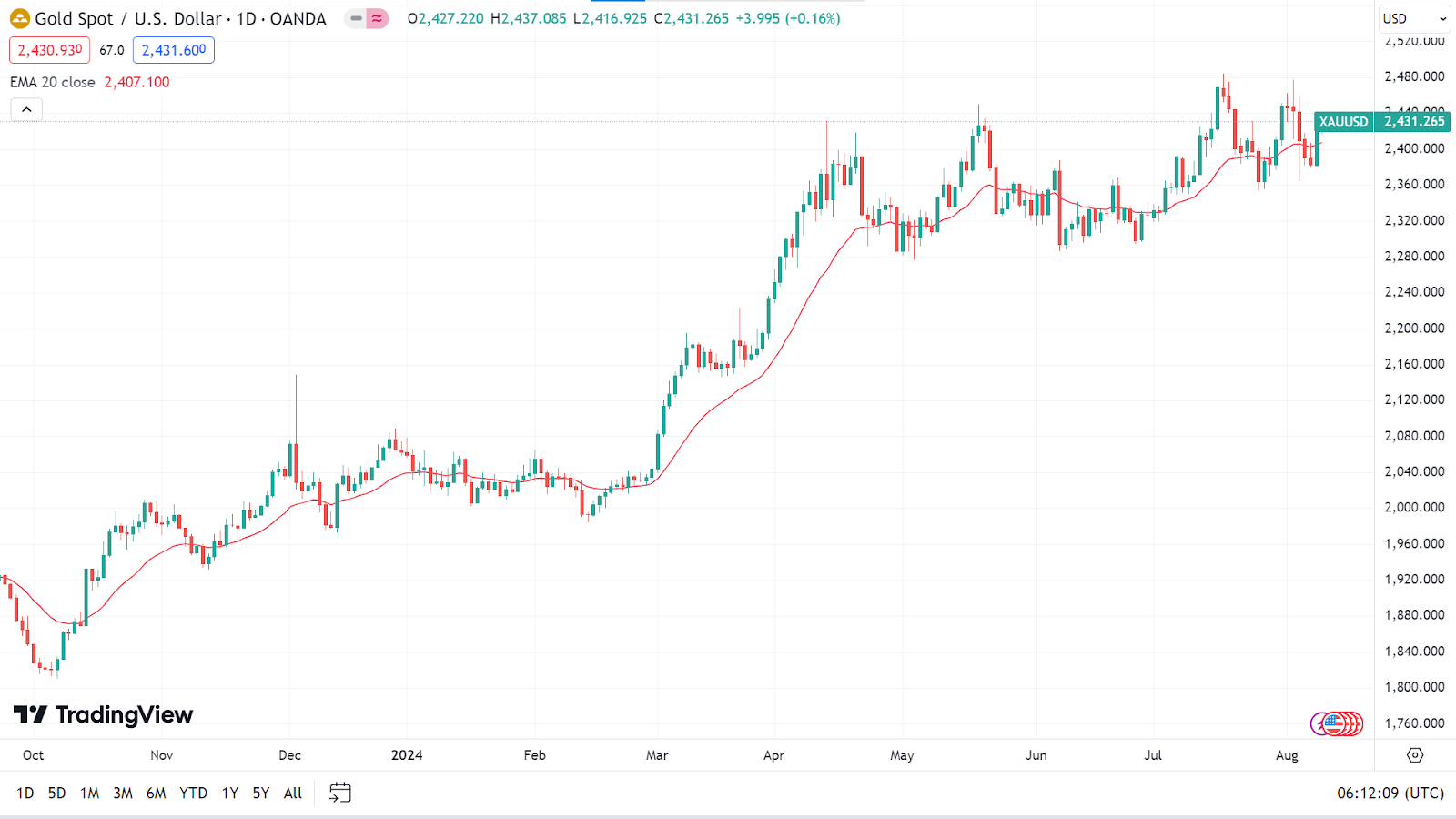The image size is (1456, 819).
Task: Toggle the grey dash pill button
Action: 356,18
